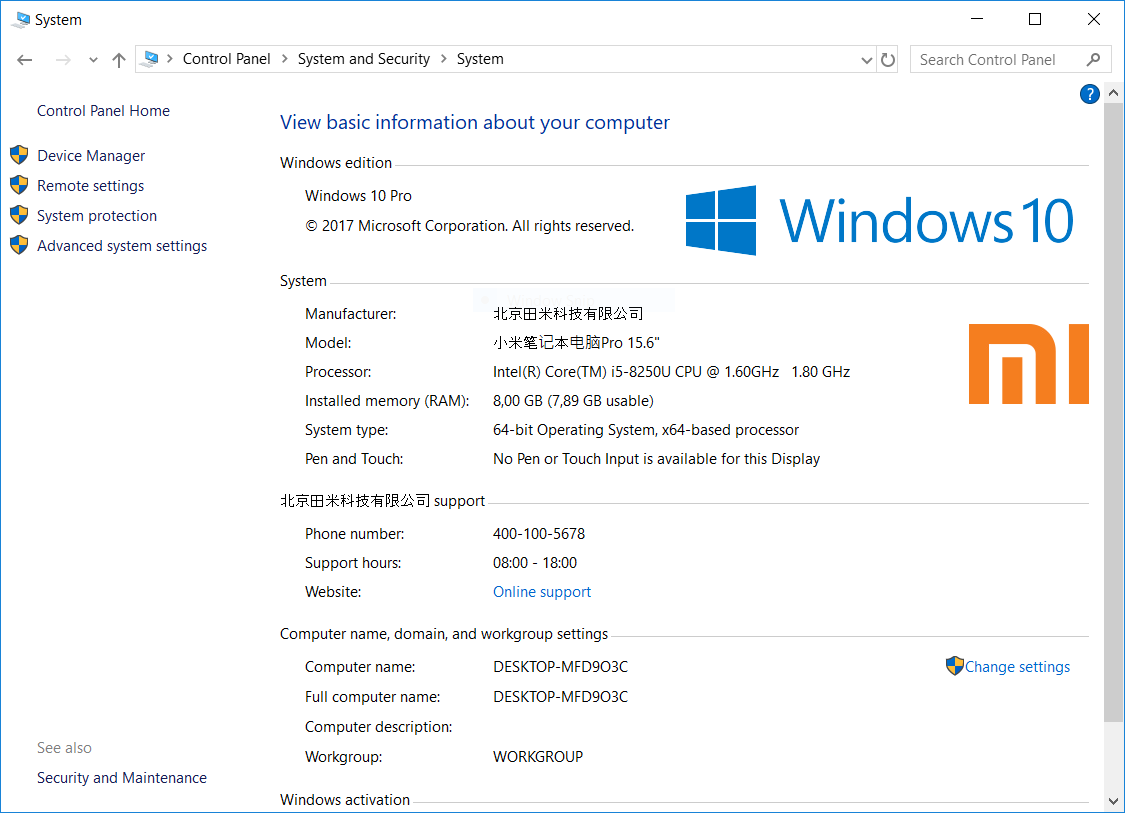Maximize the System window
This screenshot has width=1125, height=813.
(x=1035, y=19)
